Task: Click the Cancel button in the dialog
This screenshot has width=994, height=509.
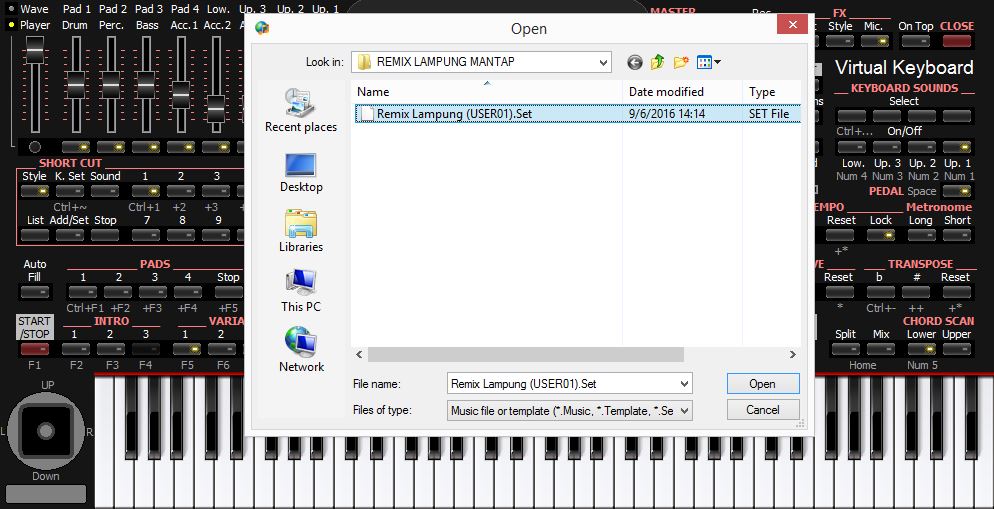Action: (763, 409)
